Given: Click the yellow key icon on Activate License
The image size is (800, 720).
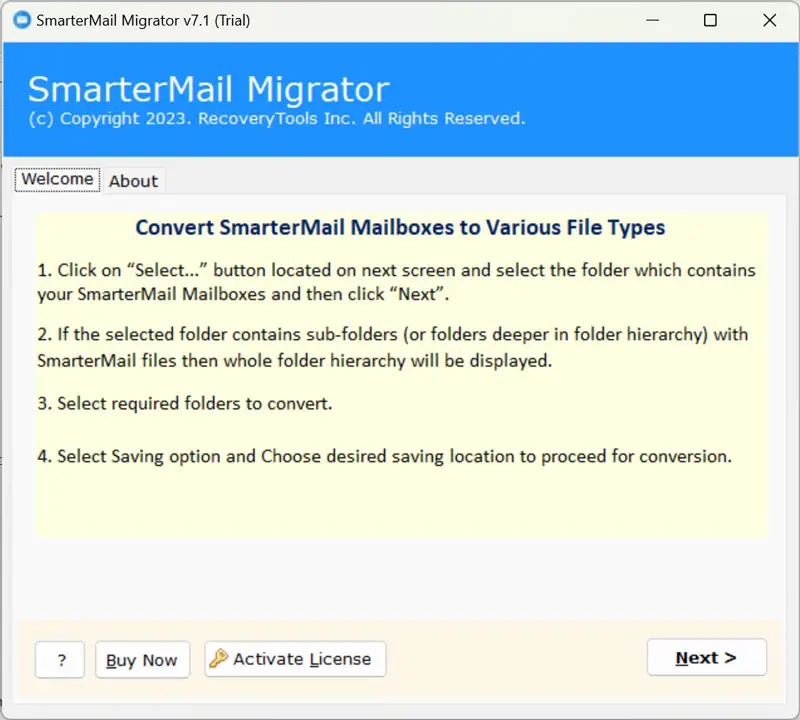Looking at the screenshot, I should pyautogui.click(x=219, y=659).
